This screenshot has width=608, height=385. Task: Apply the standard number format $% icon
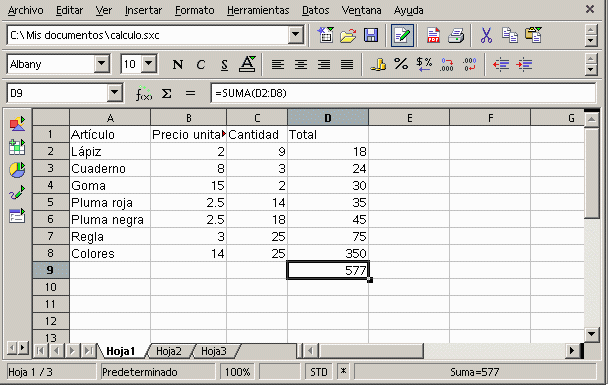click(424, 64)
